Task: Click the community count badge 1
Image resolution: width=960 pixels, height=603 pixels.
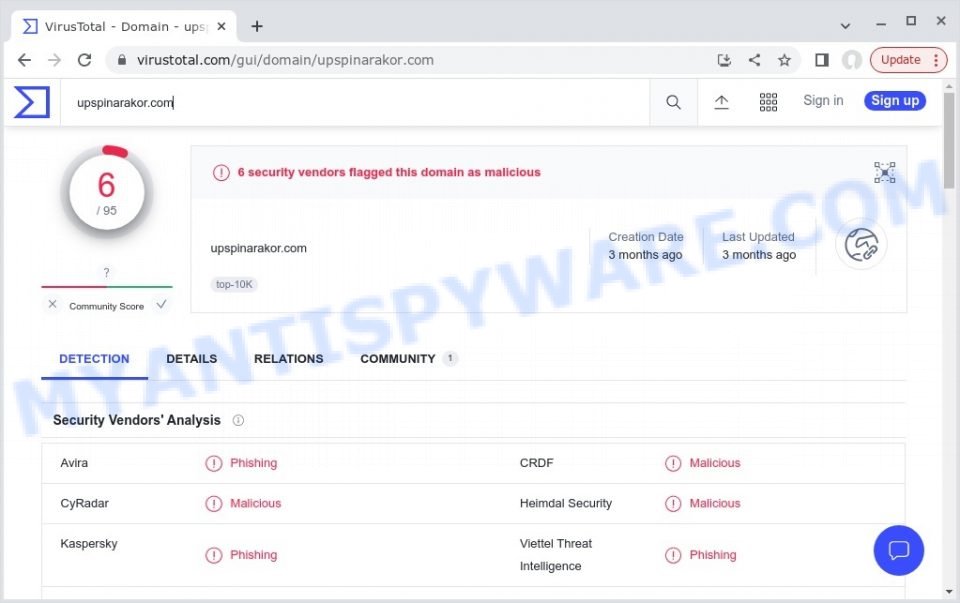Action: [x=450, y=358]
